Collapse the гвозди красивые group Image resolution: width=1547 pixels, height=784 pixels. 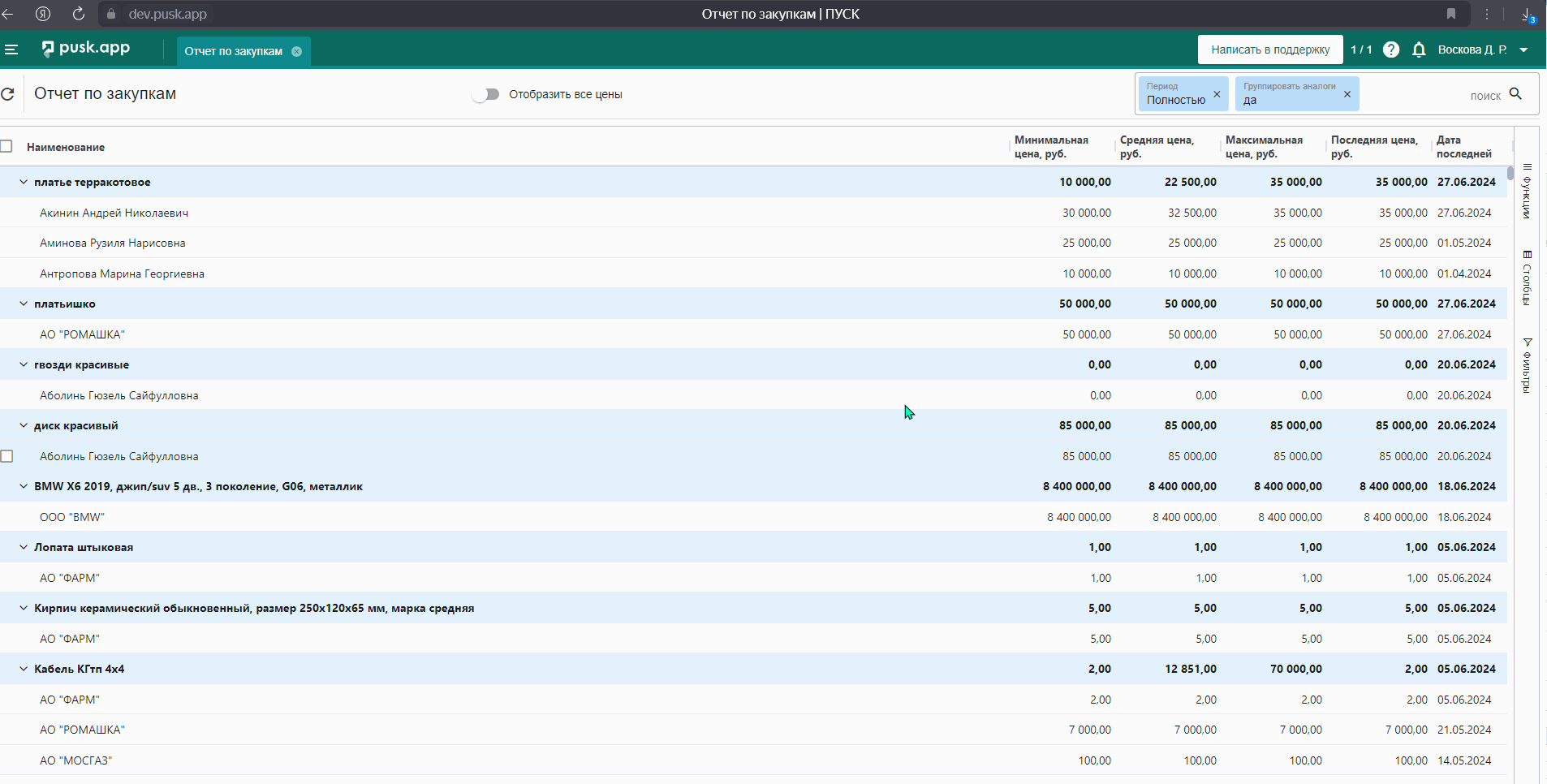(x=24, y=364)
